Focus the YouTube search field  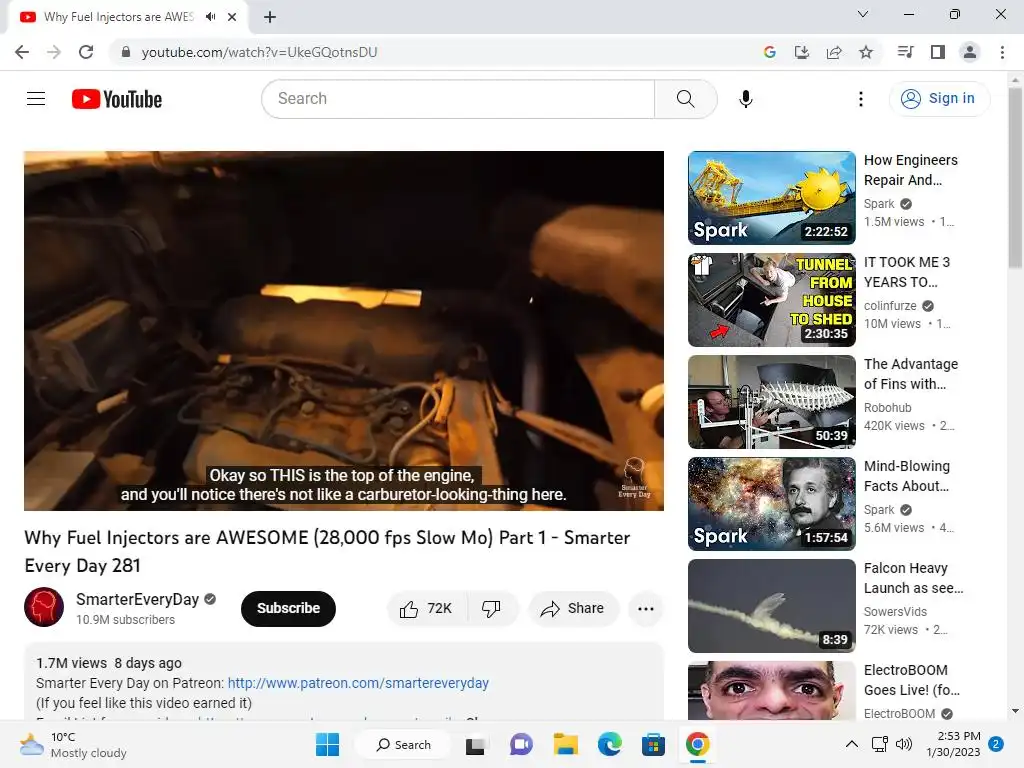tap(458, 99)
